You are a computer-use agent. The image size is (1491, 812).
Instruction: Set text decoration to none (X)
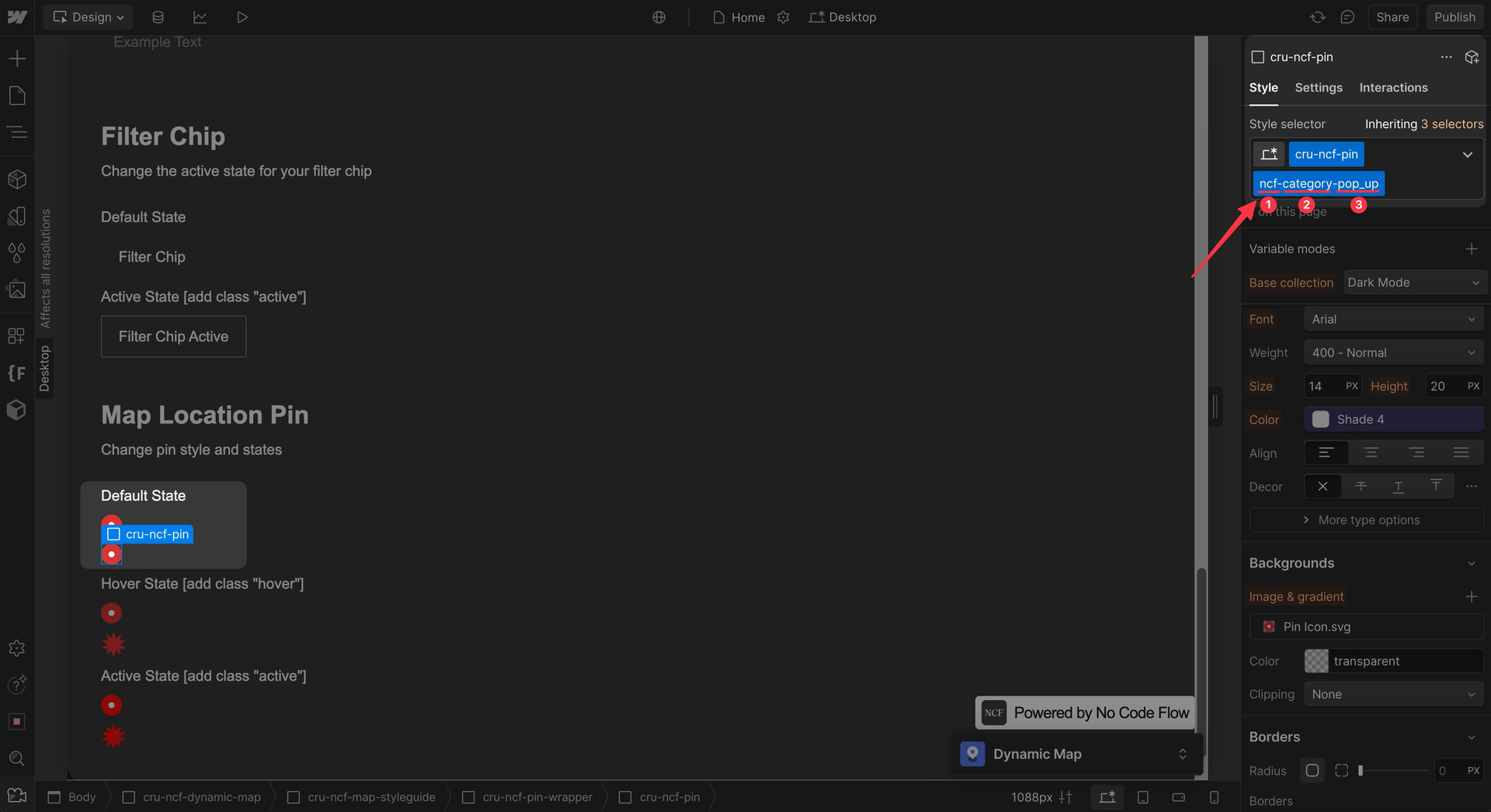tap(1322, 486)
